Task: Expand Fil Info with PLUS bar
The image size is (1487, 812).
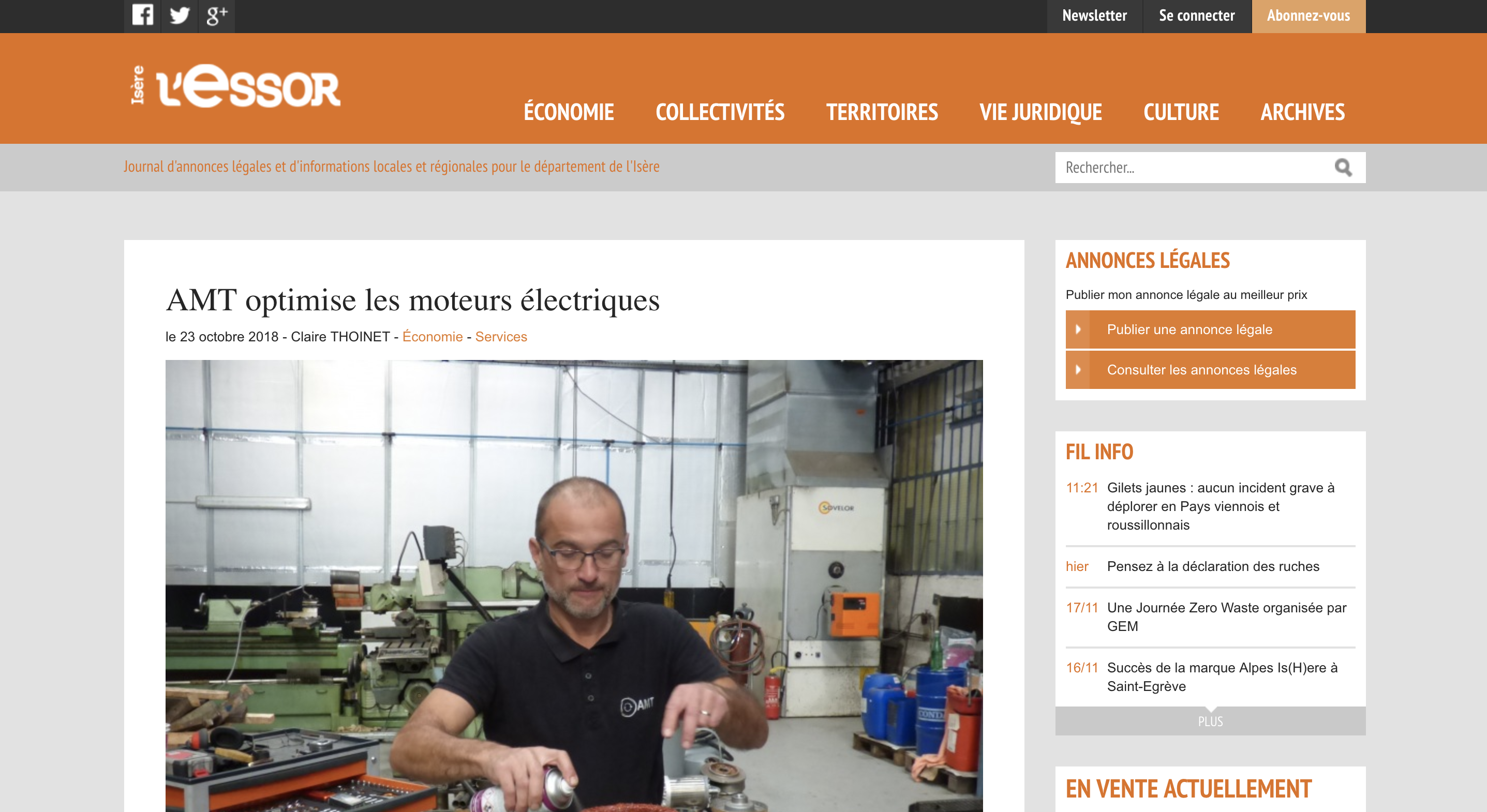Action: point(1210,721)
